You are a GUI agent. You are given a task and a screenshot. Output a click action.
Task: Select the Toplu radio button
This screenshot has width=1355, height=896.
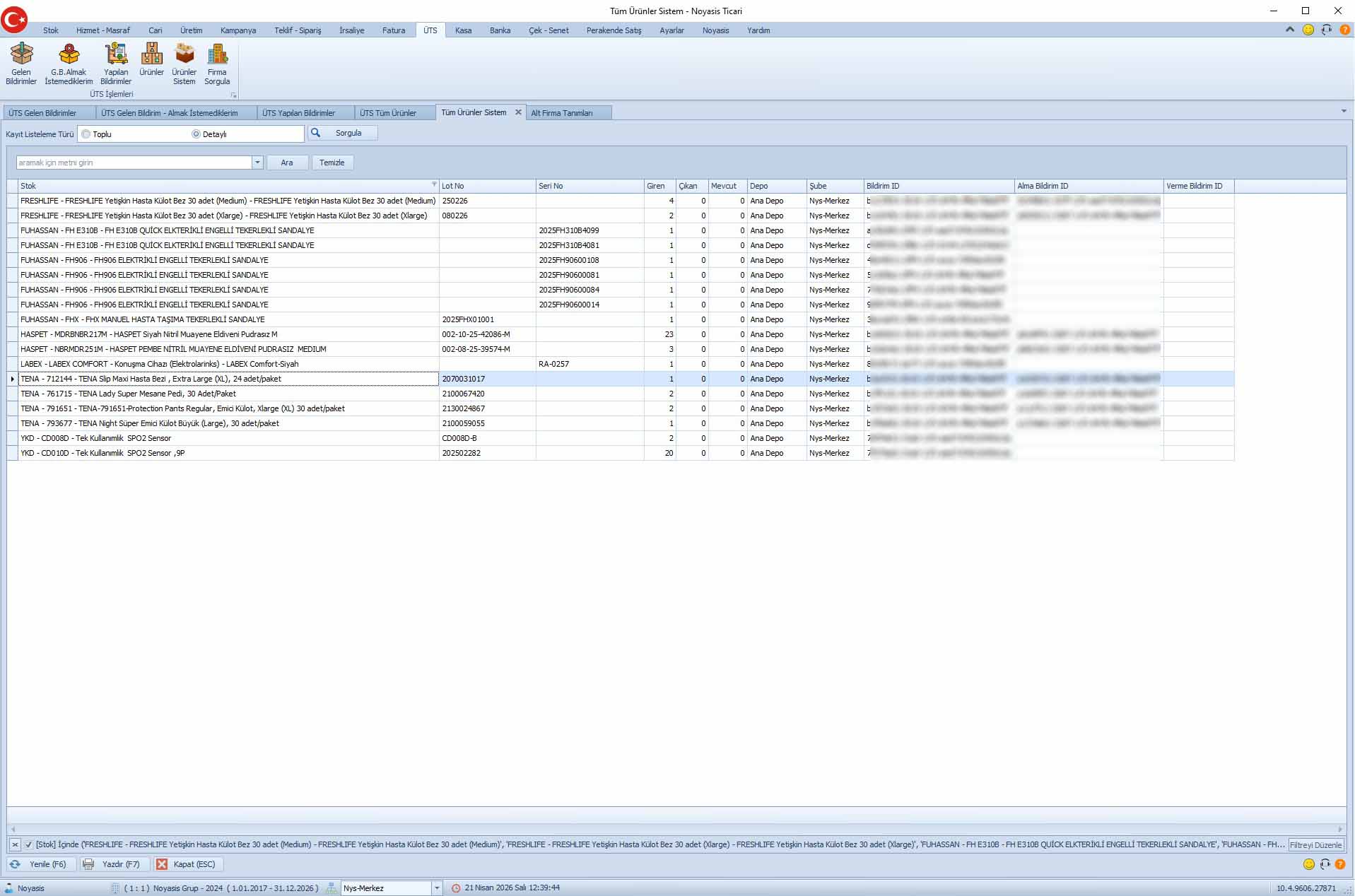coord(86,134)
